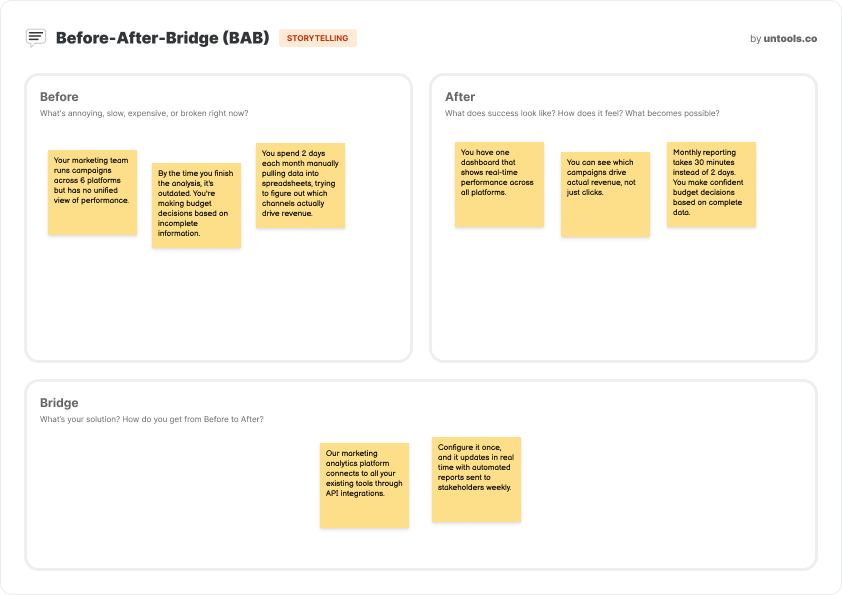The image size is (842, 595).
Task: Select the one dashboard real-time performance note
Action: tap(499, 184)
